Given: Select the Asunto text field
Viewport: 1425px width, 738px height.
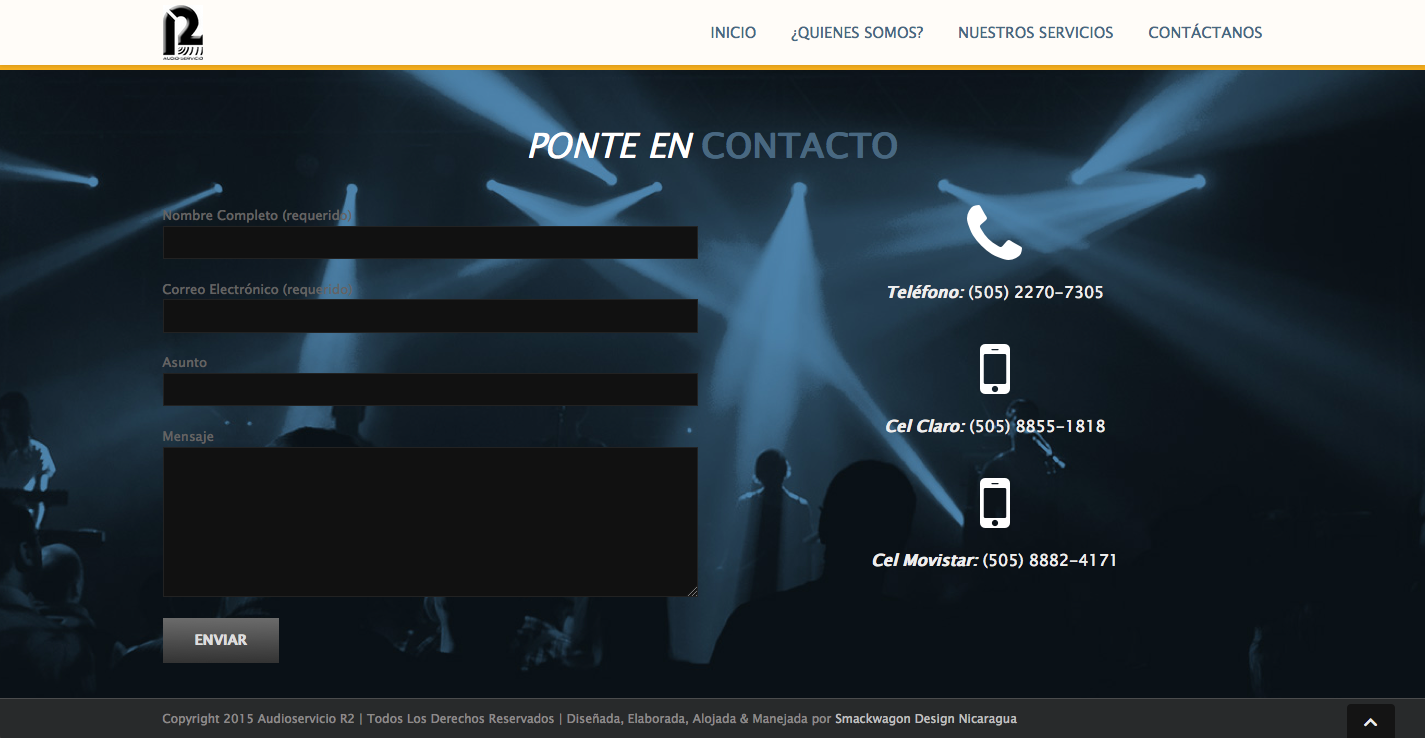Looking at the screenshot, I should 430,389.
